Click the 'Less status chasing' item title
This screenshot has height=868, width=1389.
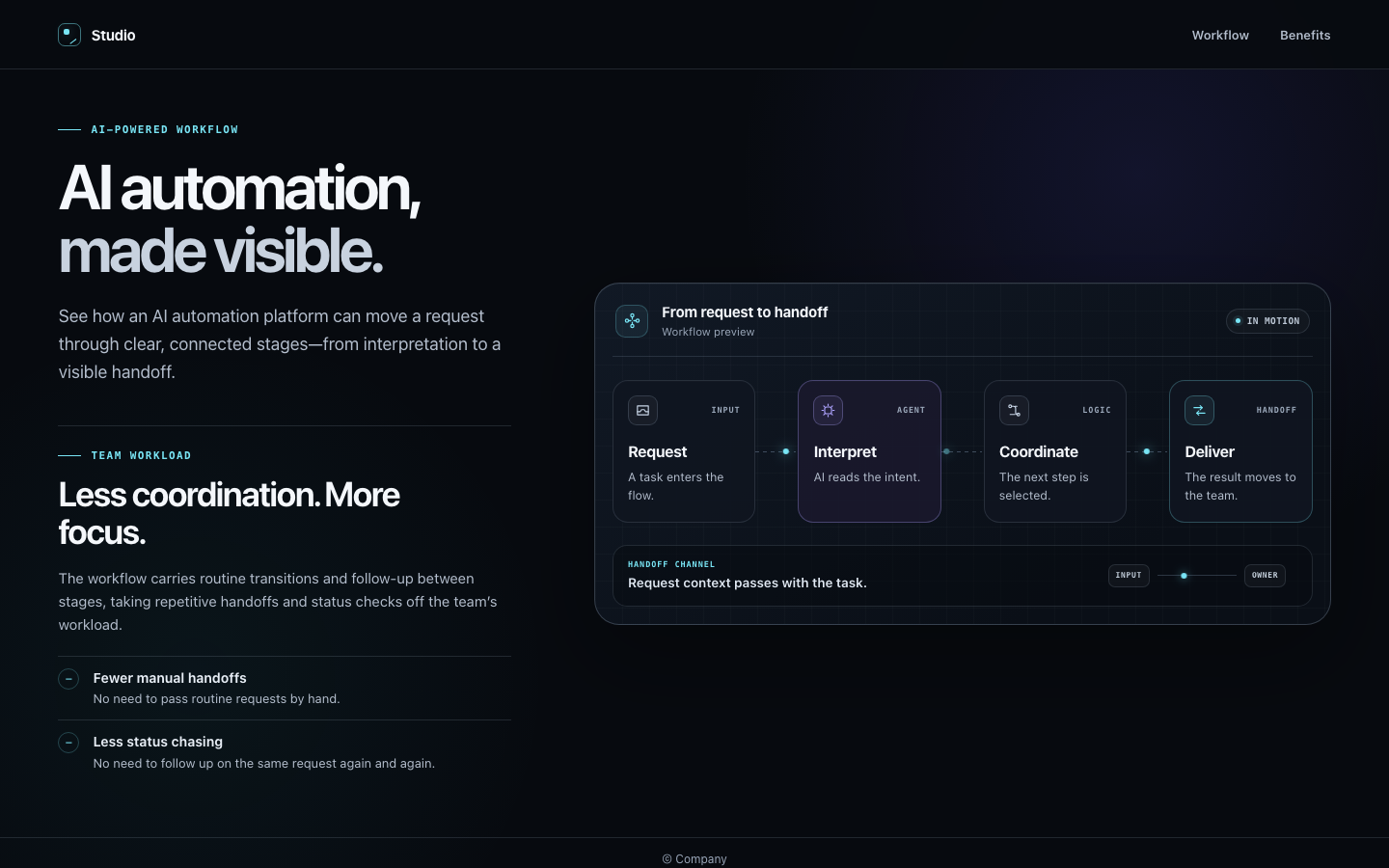click(x=158, y=742)
